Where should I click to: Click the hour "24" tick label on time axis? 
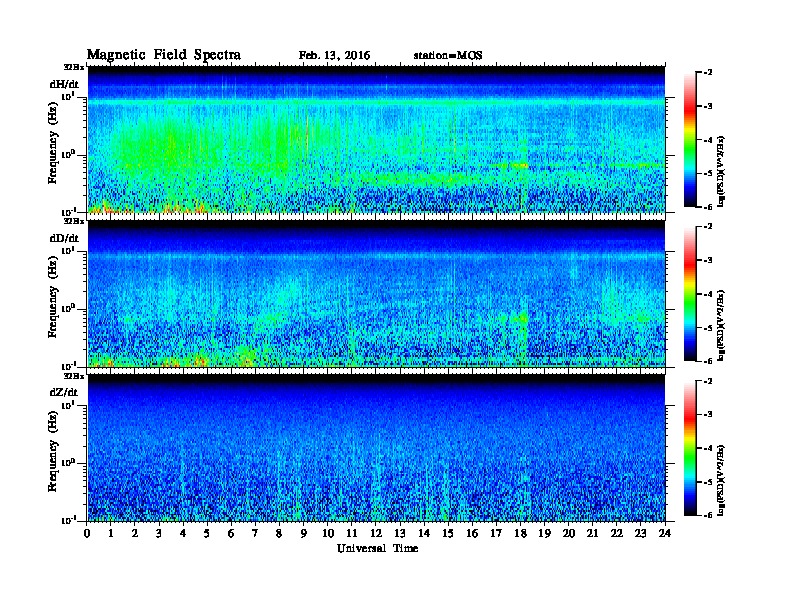pos(665,534)
